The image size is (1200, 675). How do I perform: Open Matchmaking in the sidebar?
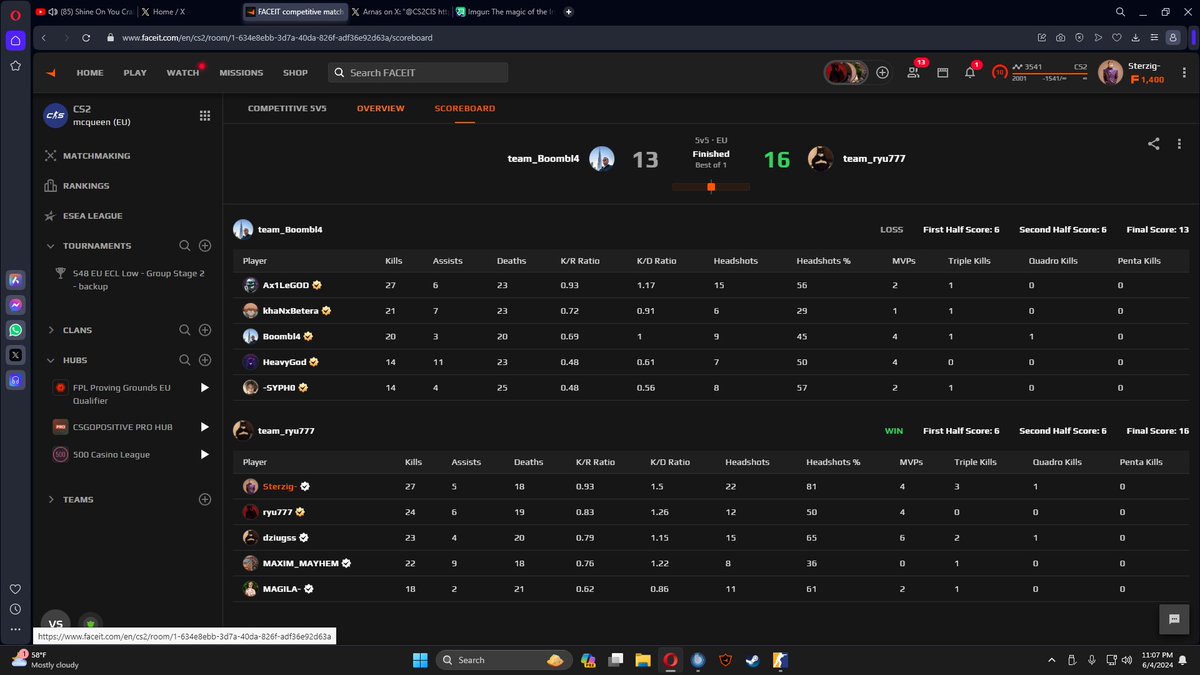coord(96,156)
